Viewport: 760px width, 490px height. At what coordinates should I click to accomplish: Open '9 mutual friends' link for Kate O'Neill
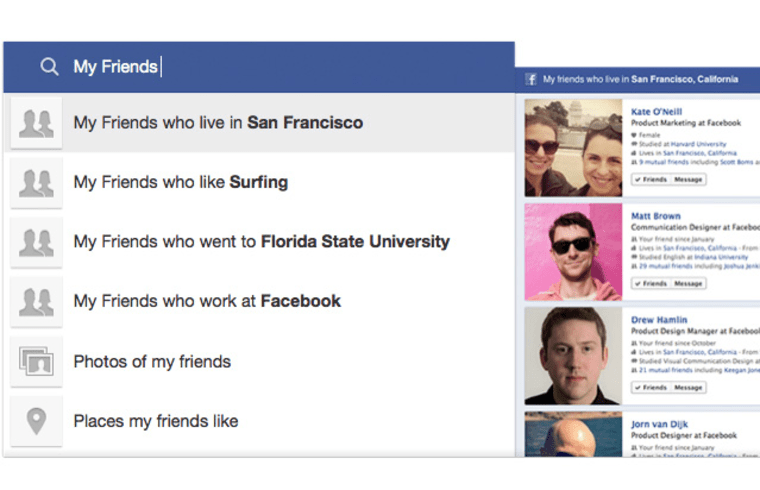tap(666, 162)
